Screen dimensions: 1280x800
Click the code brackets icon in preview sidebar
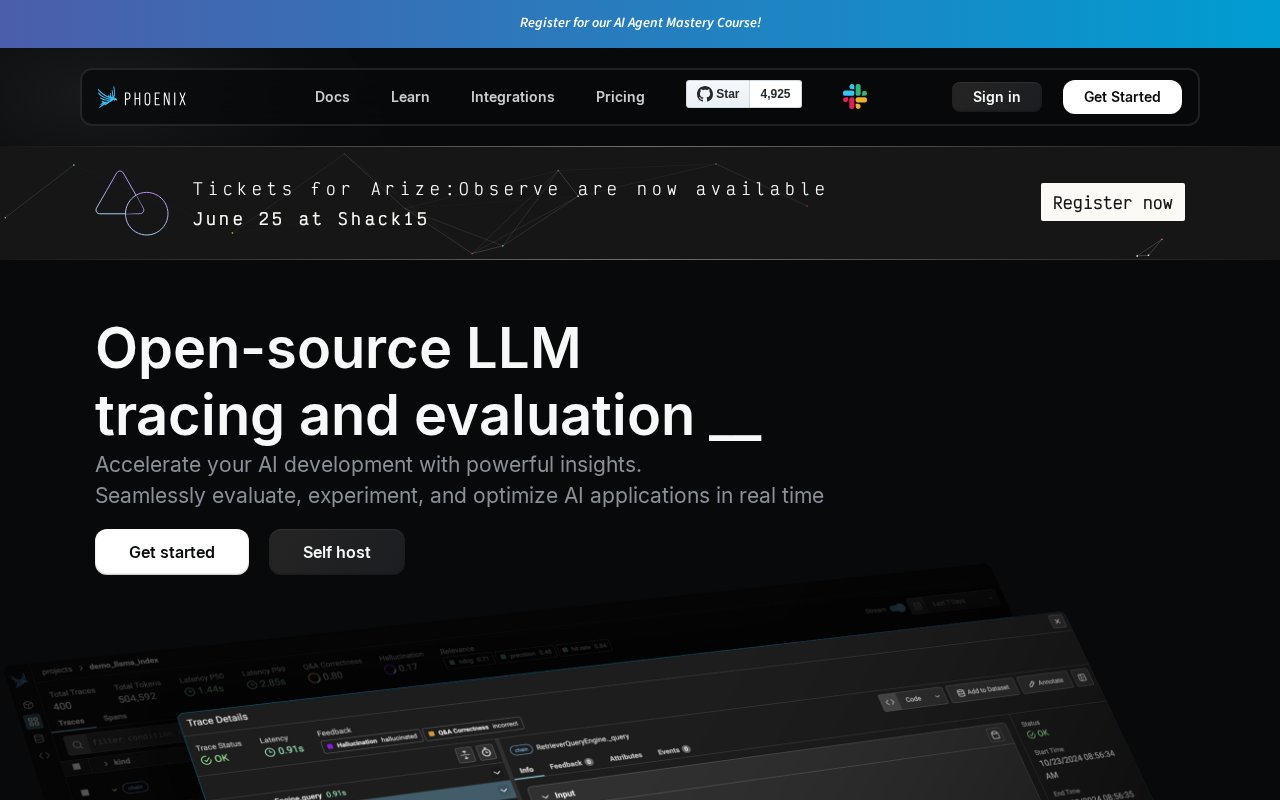point(44,755)
